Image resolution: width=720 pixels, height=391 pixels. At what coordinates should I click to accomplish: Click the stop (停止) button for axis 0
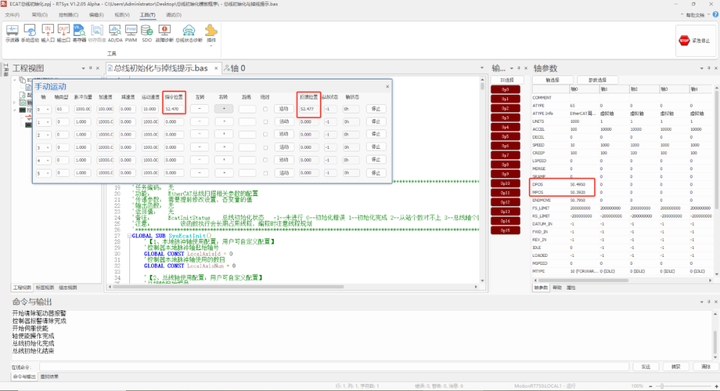coord(376,109)
